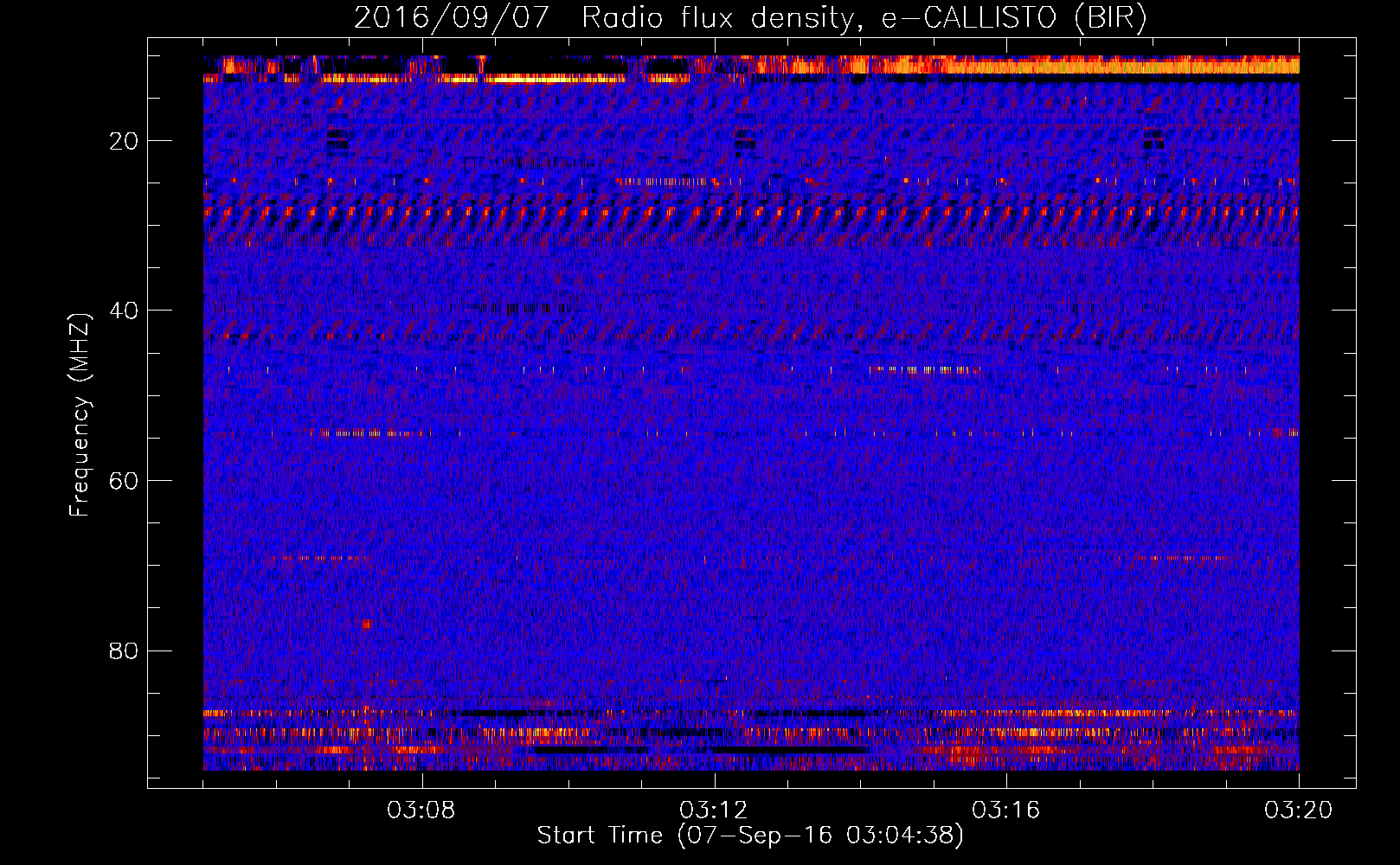Screen dimensions: 1400x865
Task: Click the 03:12 time tick label
Action: coord(715,811)
